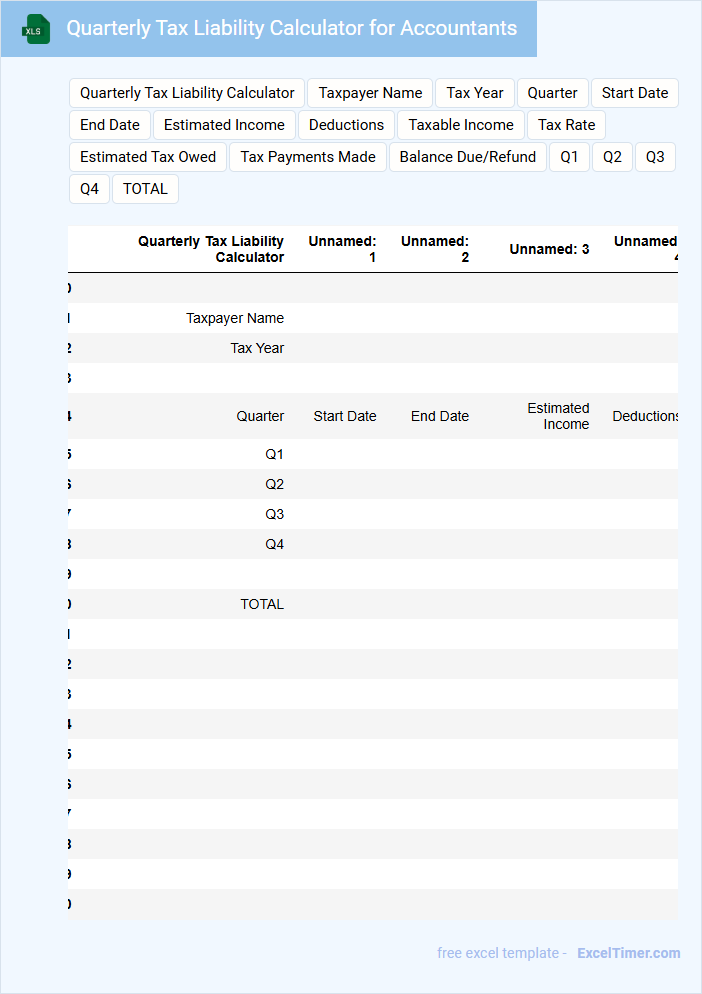The width and height of the screenshot is (702, 994).
Task: Select the 'Deductions' tag button
Action: [346, 125]
